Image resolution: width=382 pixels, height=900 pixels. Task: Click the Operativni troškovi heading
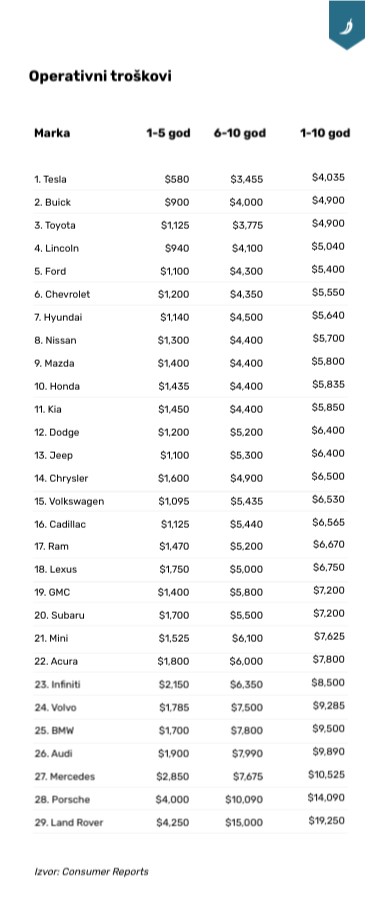(x=100, y=76)
